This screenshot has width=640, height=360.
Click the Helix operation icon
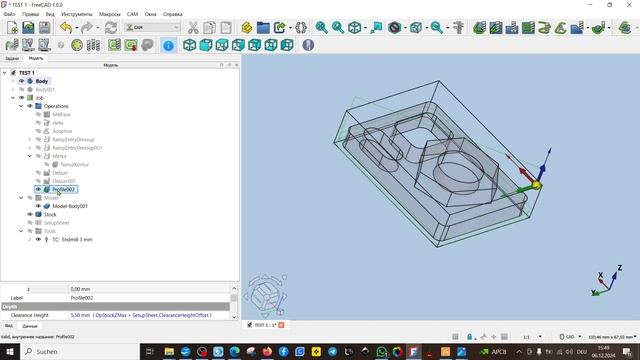click(544, 28)
